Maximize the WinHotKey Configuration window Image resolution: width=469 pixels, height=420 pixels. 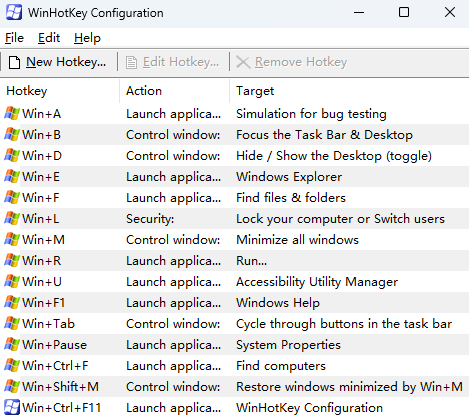pyautogui.click(x=404, y=12)
